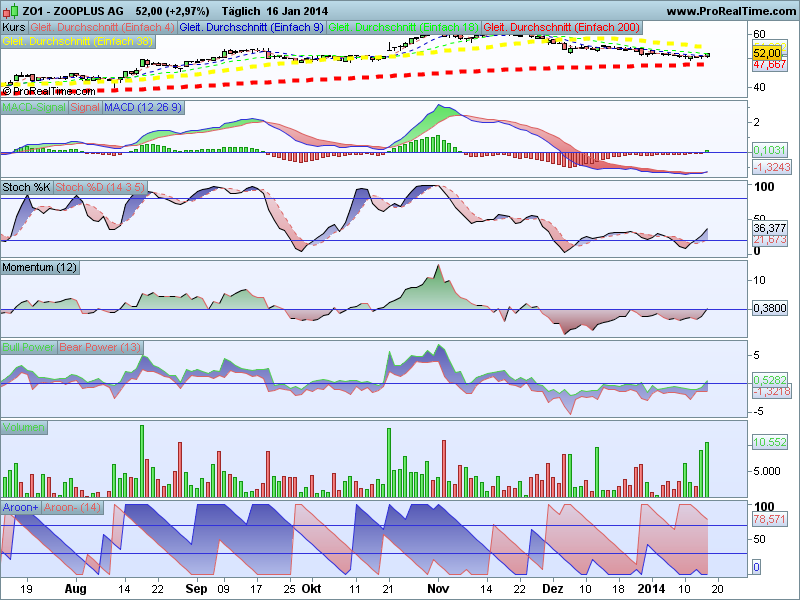The width and height of the screenshot is (800, 600).
Task: Click the yellow 52,00 price tag
Action: coord(767,53)
